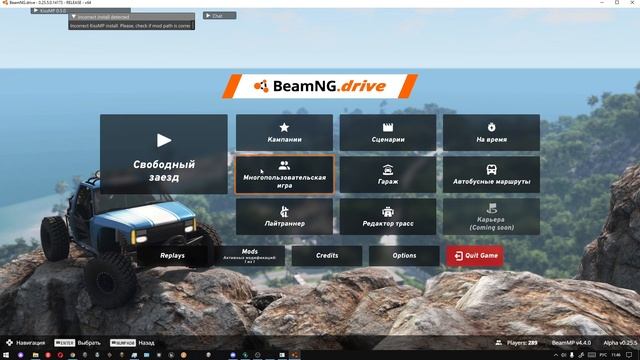Click BeamMP v4.4.0 version text
The image size is (640, 360).
point(571,343)
